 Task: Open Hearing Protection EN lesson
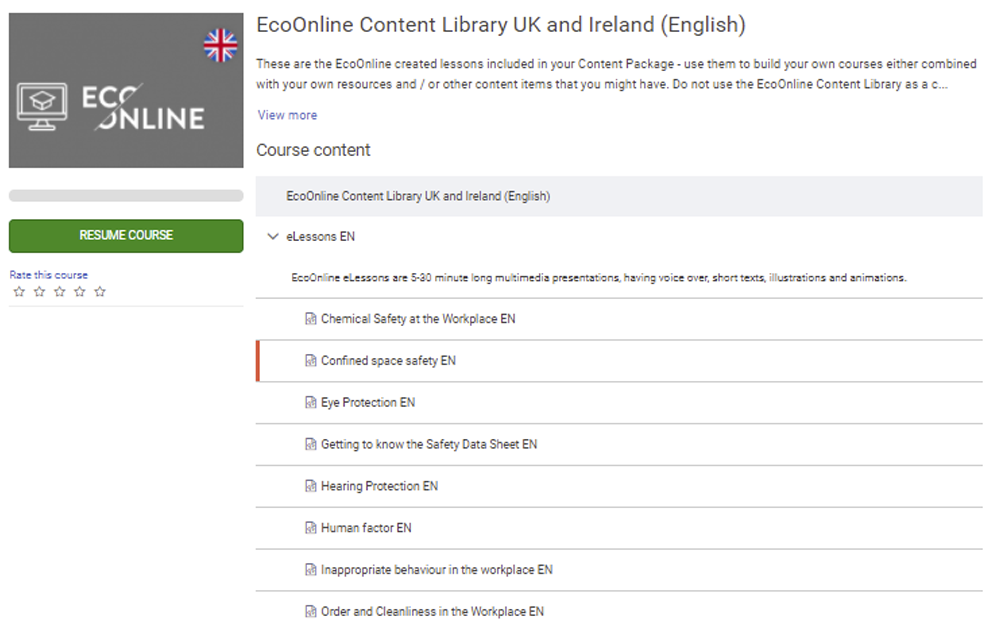(x=379, y=486)
